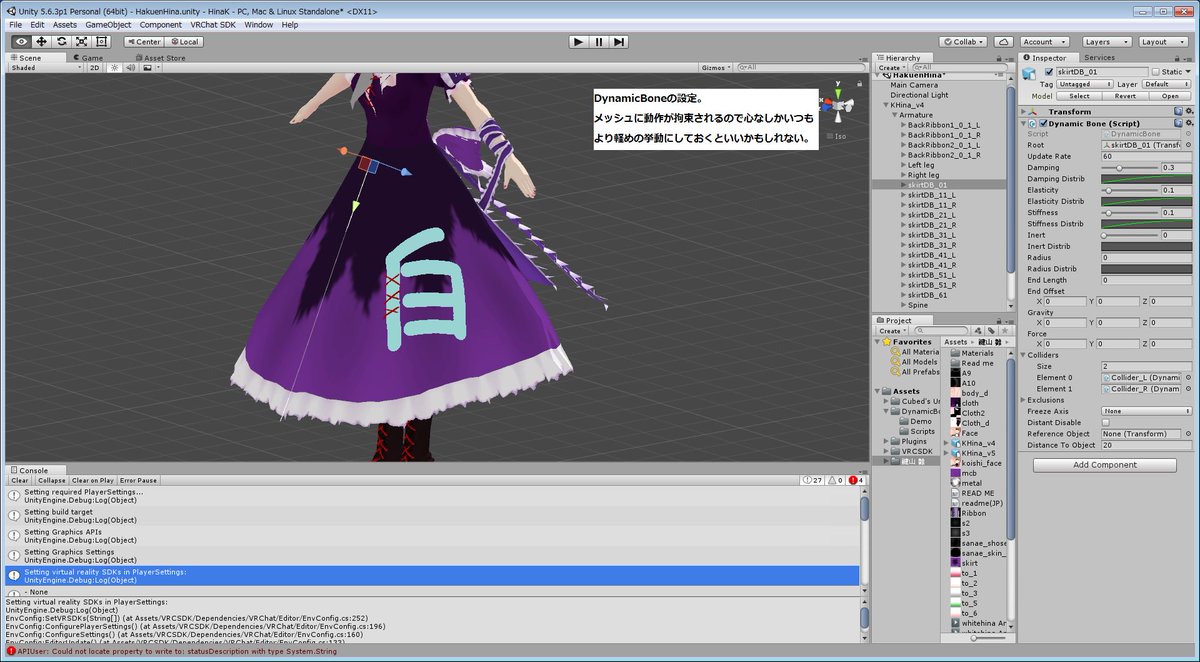The width and height of the screenshot is (1200, 662).
Task: Click Root field object picker circle
Action: pyautogui.click(x=1188, y=145)
